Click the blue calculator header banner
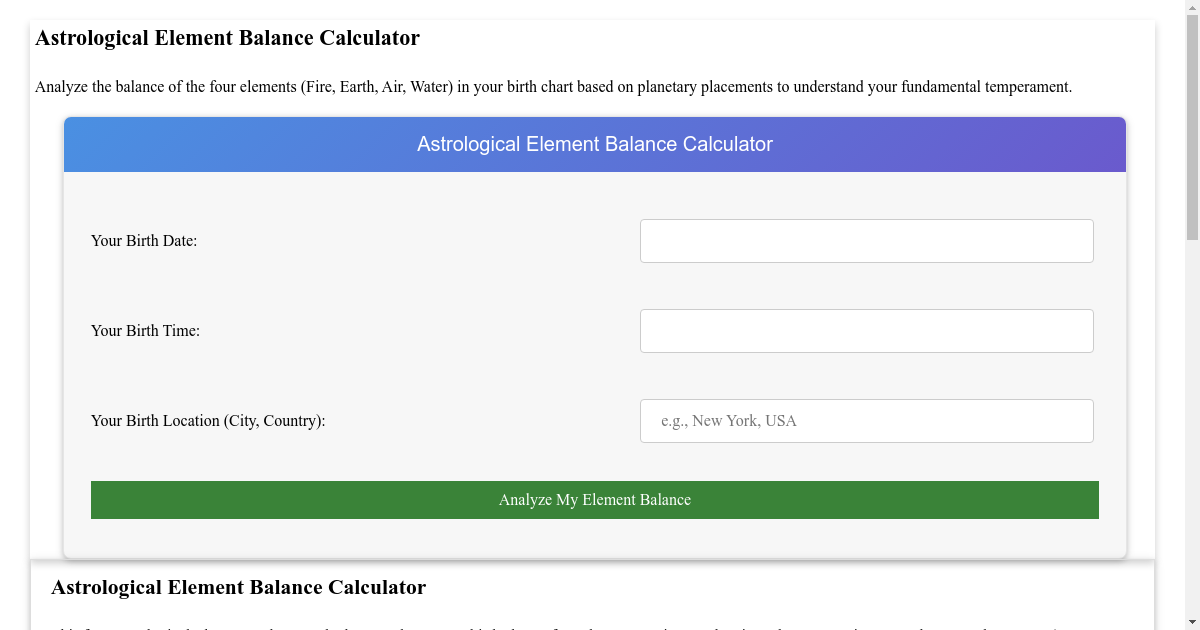This screenshot has height=630, width=1200. click(595, 144)
